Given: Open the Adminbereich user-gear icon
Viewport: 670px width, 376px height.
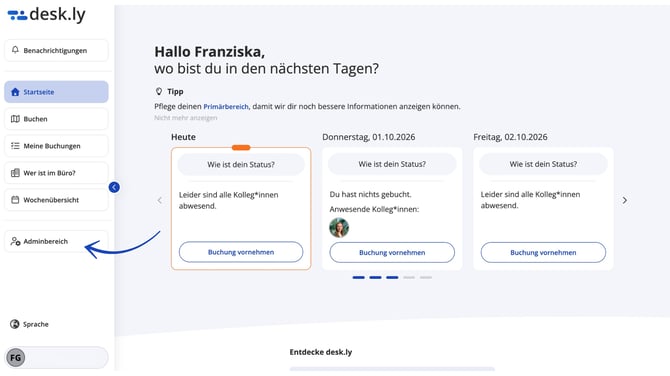Looking at the screenshot, I should click(15, 241).
